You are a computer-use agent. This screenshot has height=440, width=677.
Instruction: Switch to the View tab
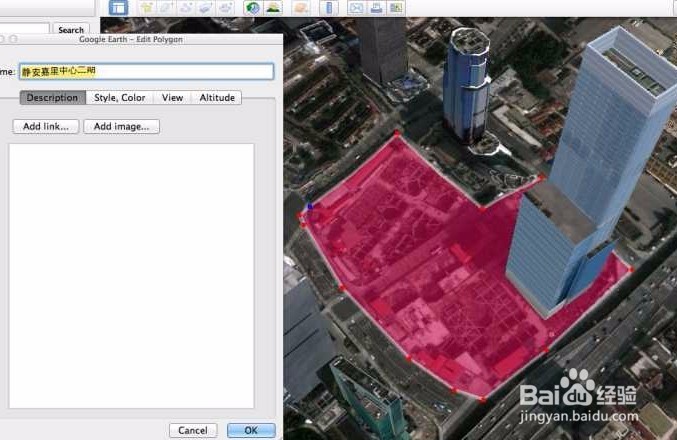(172, 98)
